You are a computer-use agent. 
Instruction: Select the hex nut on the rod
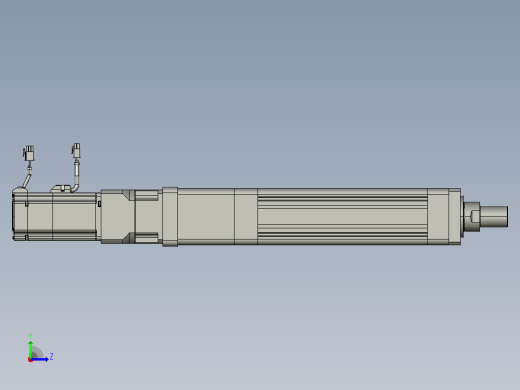[472, 217]
